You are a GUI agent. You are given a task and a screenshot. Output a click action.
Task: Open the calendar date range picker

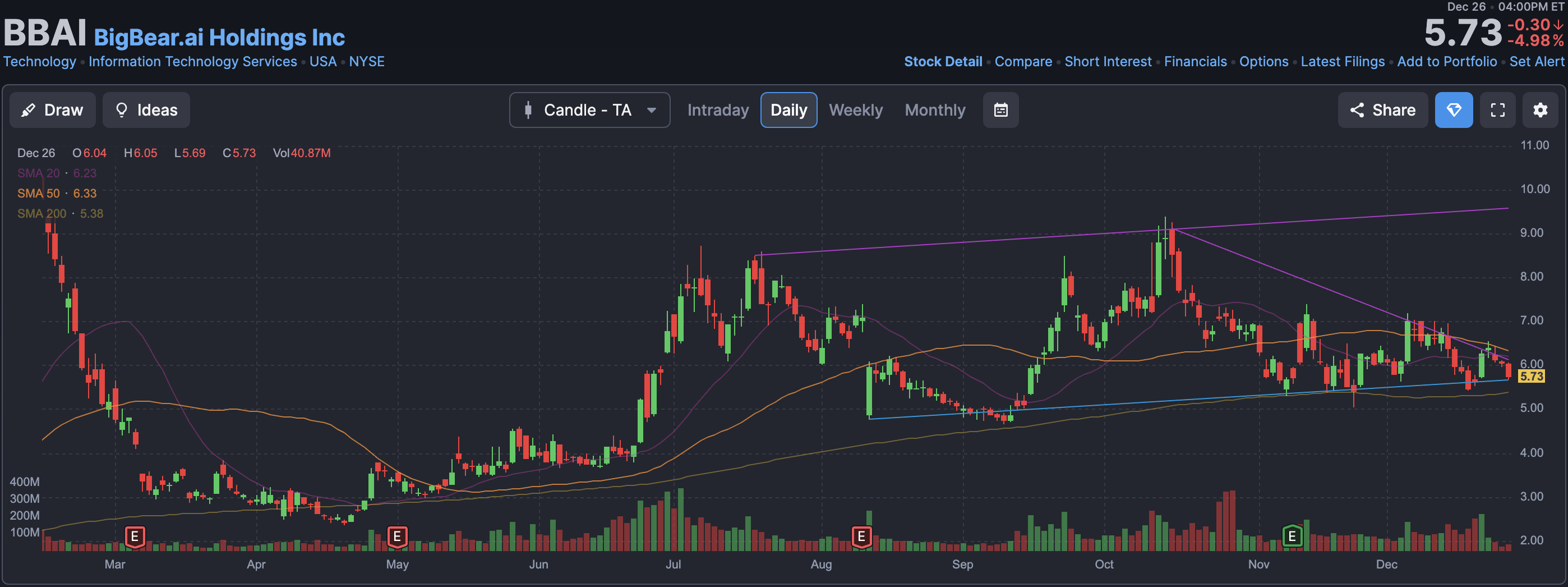click(x=1000, y=110)
